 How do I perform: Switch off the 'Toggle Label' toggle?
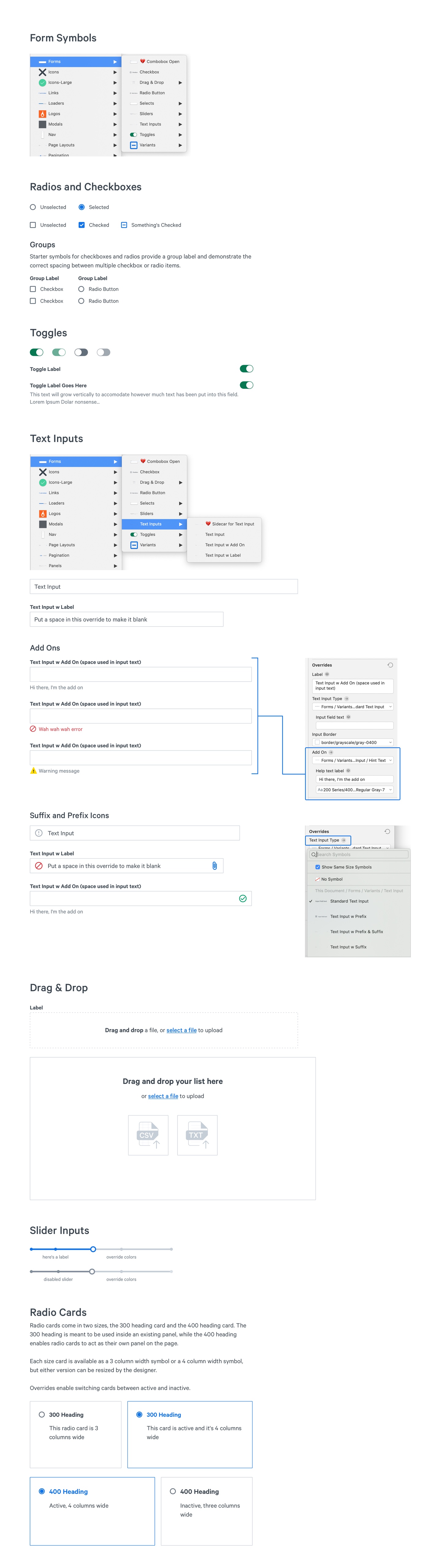click(x=246, y=369)
